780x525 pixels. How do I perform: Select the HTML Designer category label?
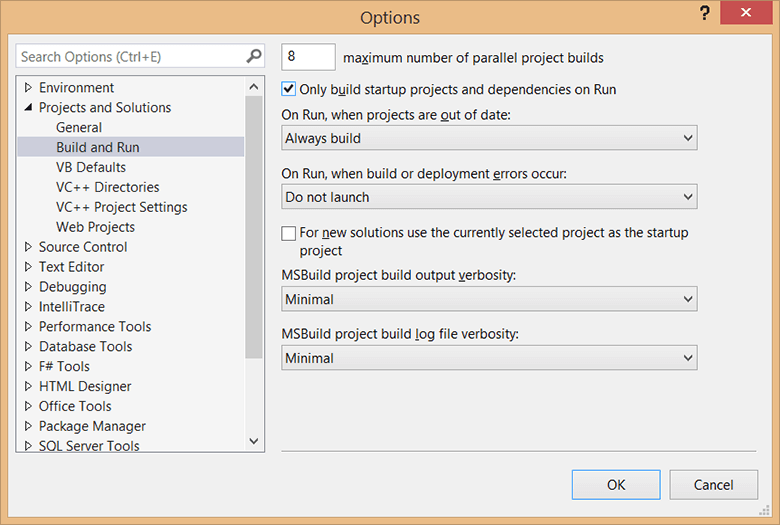pyautogui.click(x=85, y=386)
